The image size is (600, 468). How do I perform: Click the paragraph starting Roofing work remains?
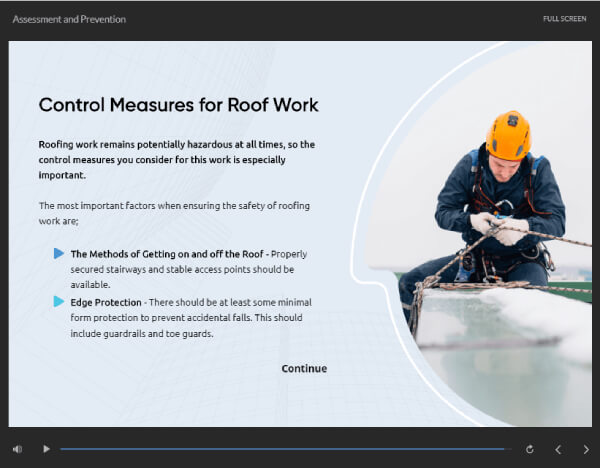click(x=177, y=160)
